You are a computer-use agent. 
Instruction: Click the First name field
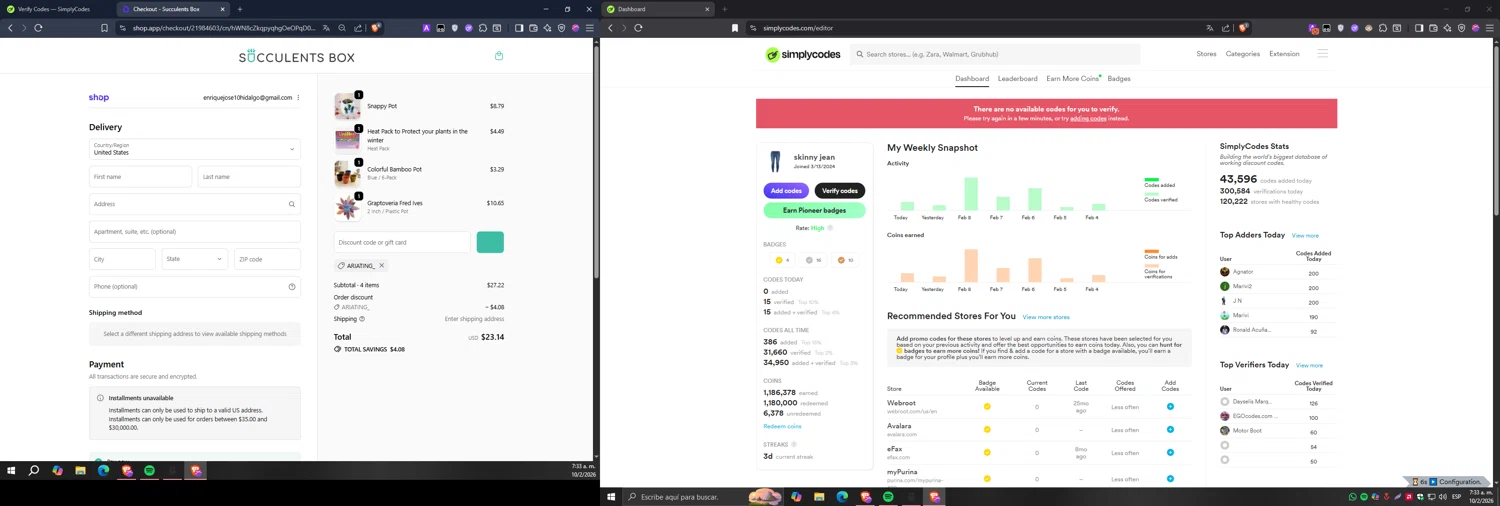click(140, 177)
